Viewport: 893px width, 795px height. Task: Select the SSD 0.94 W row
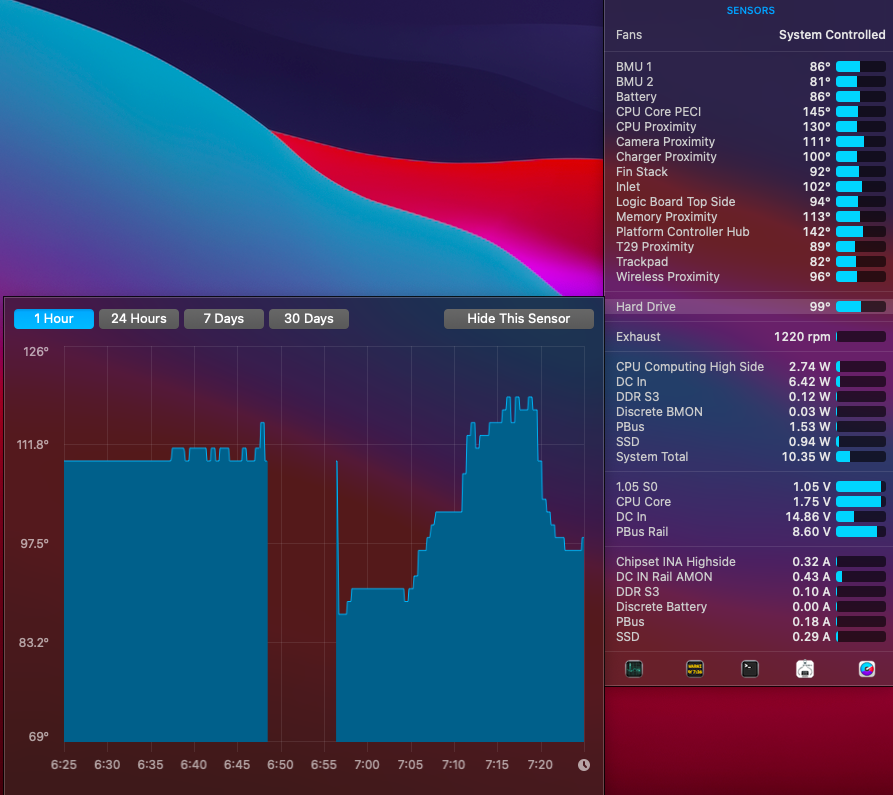pyautogui.click(x=750, y=441)
